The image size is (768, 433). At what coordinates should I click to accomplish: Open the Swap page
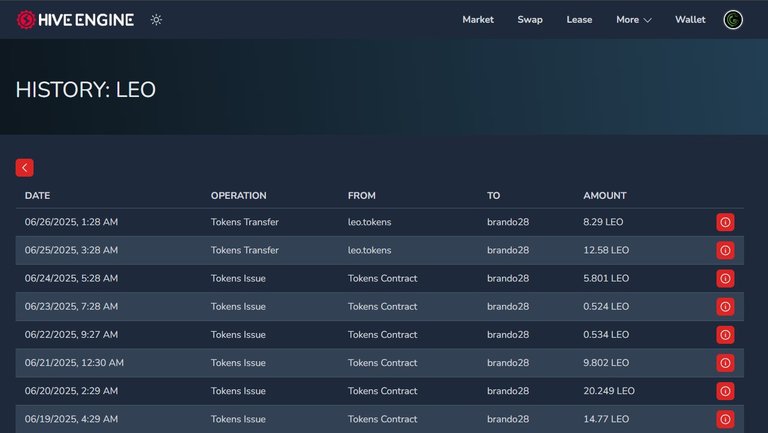point(530,20)
